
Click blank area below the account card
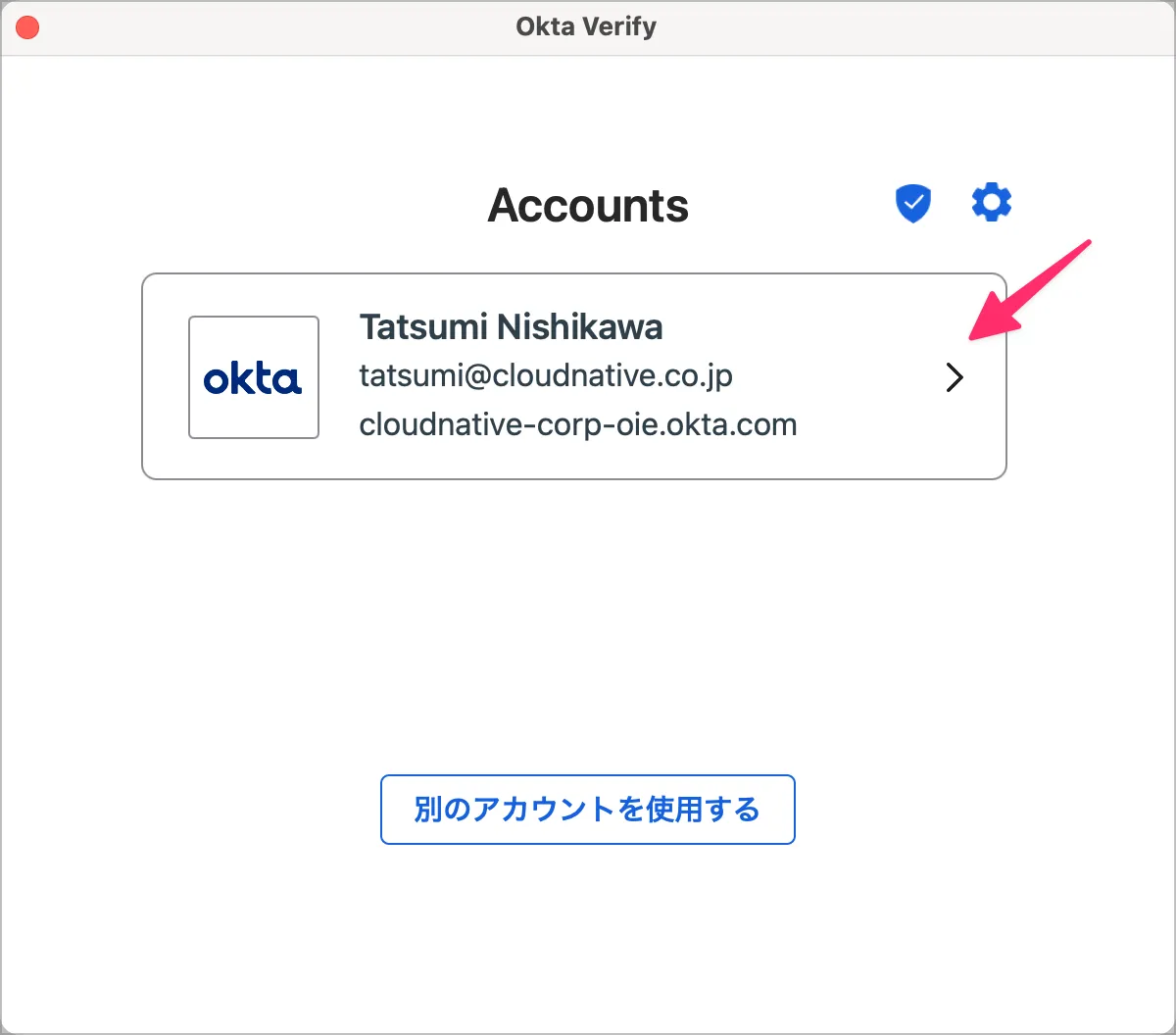coord(588,608)
